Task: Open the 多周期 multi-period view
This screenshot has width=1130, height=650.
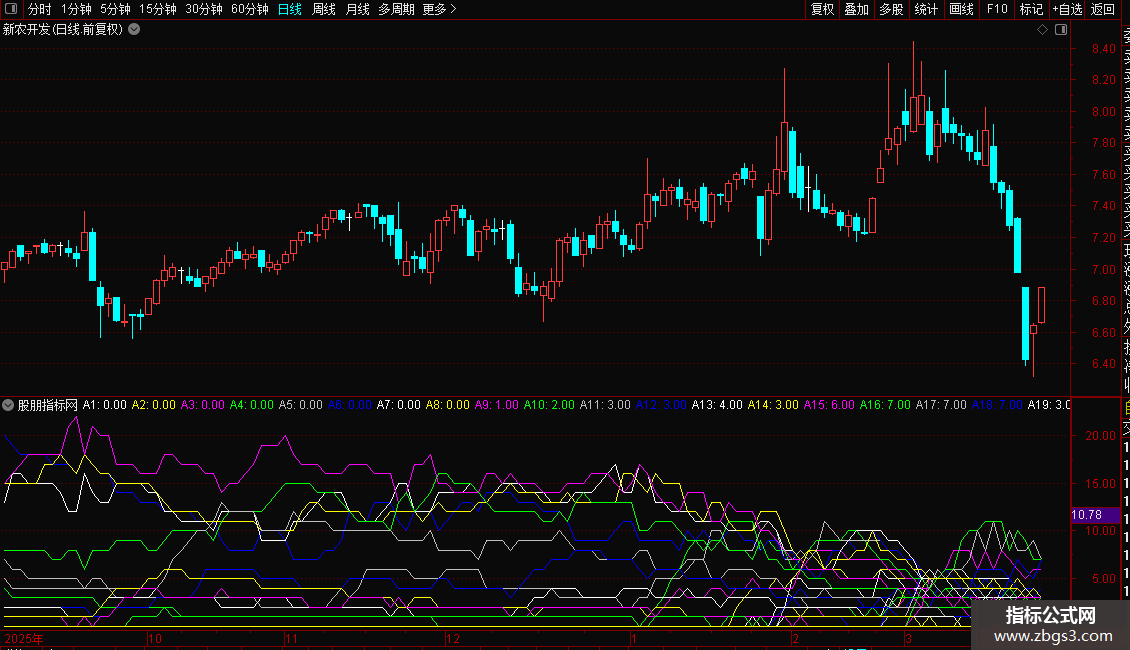Action: click(x=396, y=10)
